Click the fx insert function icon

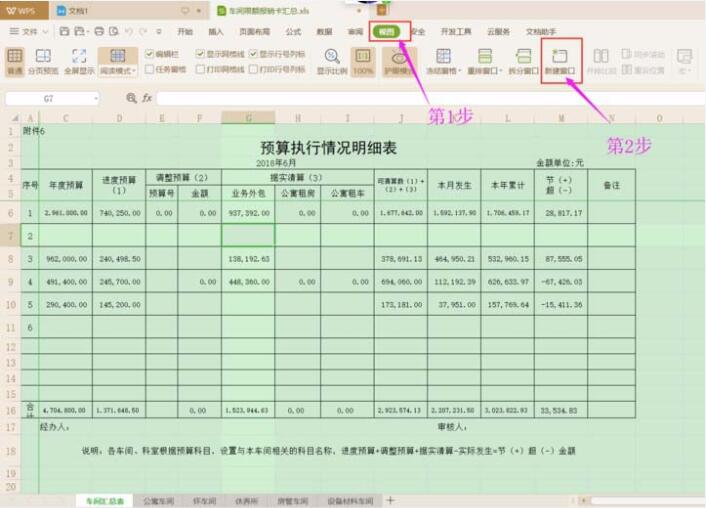(x=147, y=98)
